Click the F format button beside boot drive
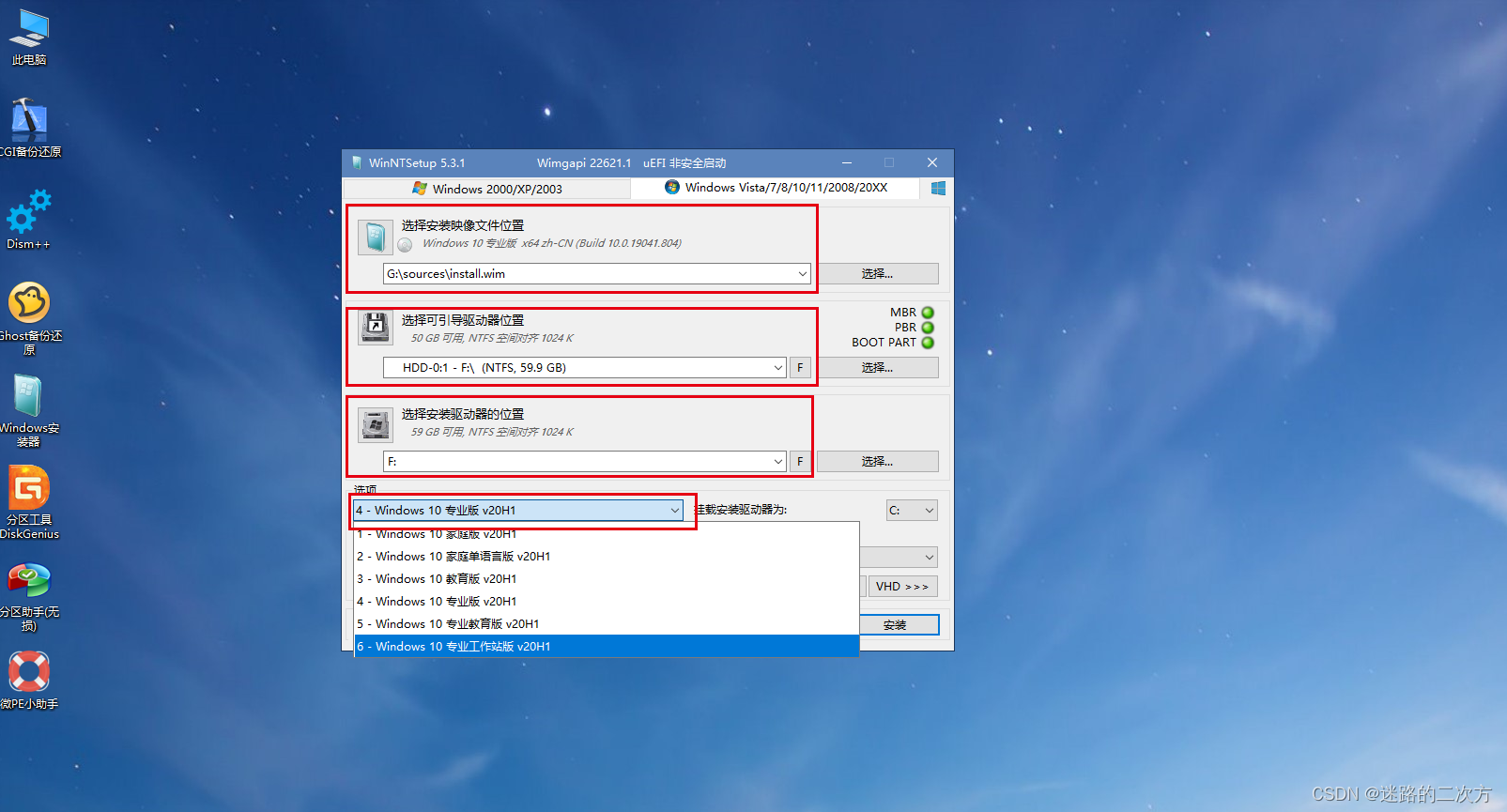The image size is (1507, 812). point(800,368)
